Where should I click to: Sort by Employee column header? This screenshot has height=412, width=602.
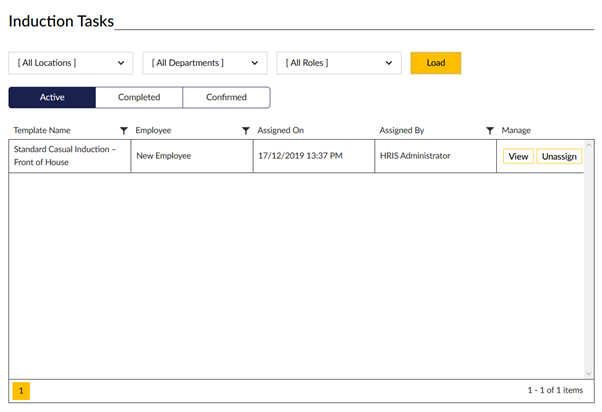(x=153, y=131)
